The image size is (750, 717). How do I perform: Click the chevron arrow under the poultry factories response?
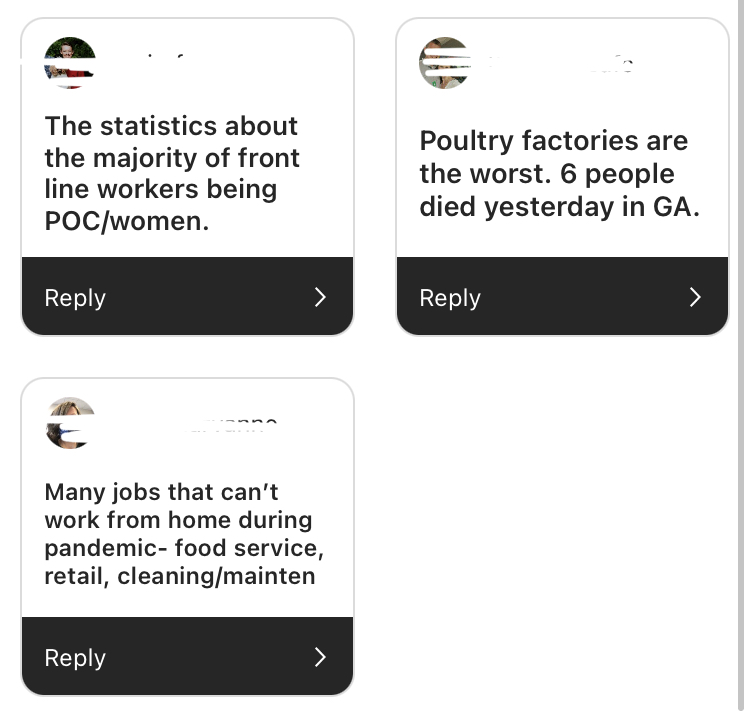click(x=695, y=297)
